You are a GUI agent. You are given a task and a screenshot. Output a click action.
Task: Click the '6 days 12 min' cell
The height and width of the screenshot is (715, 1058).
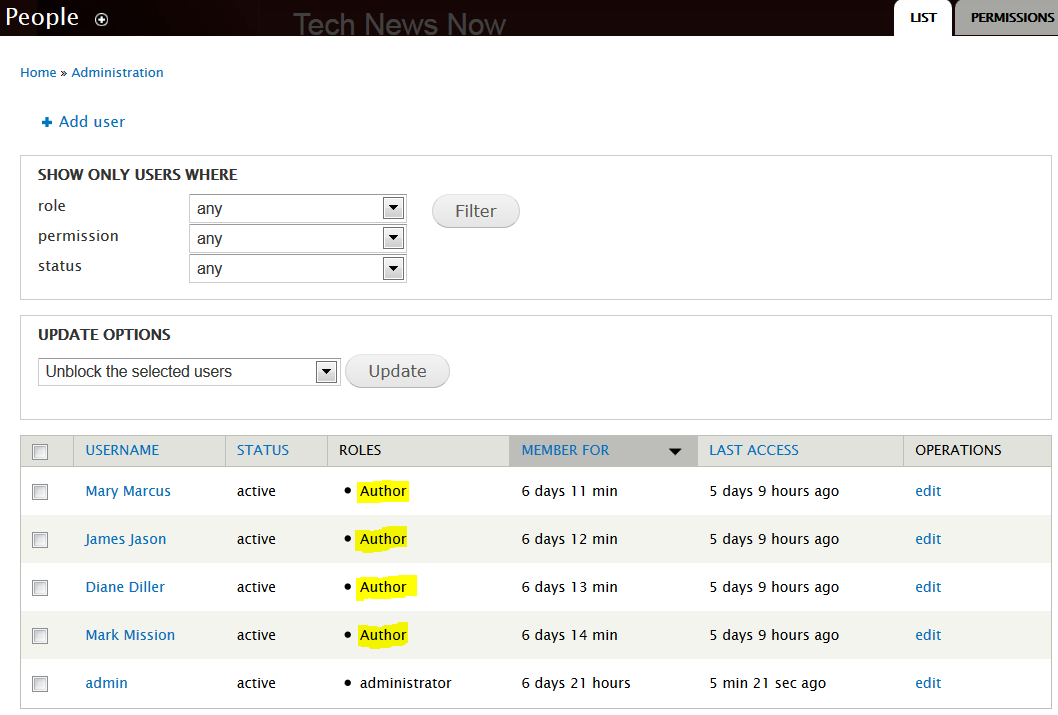click(569, 539)
